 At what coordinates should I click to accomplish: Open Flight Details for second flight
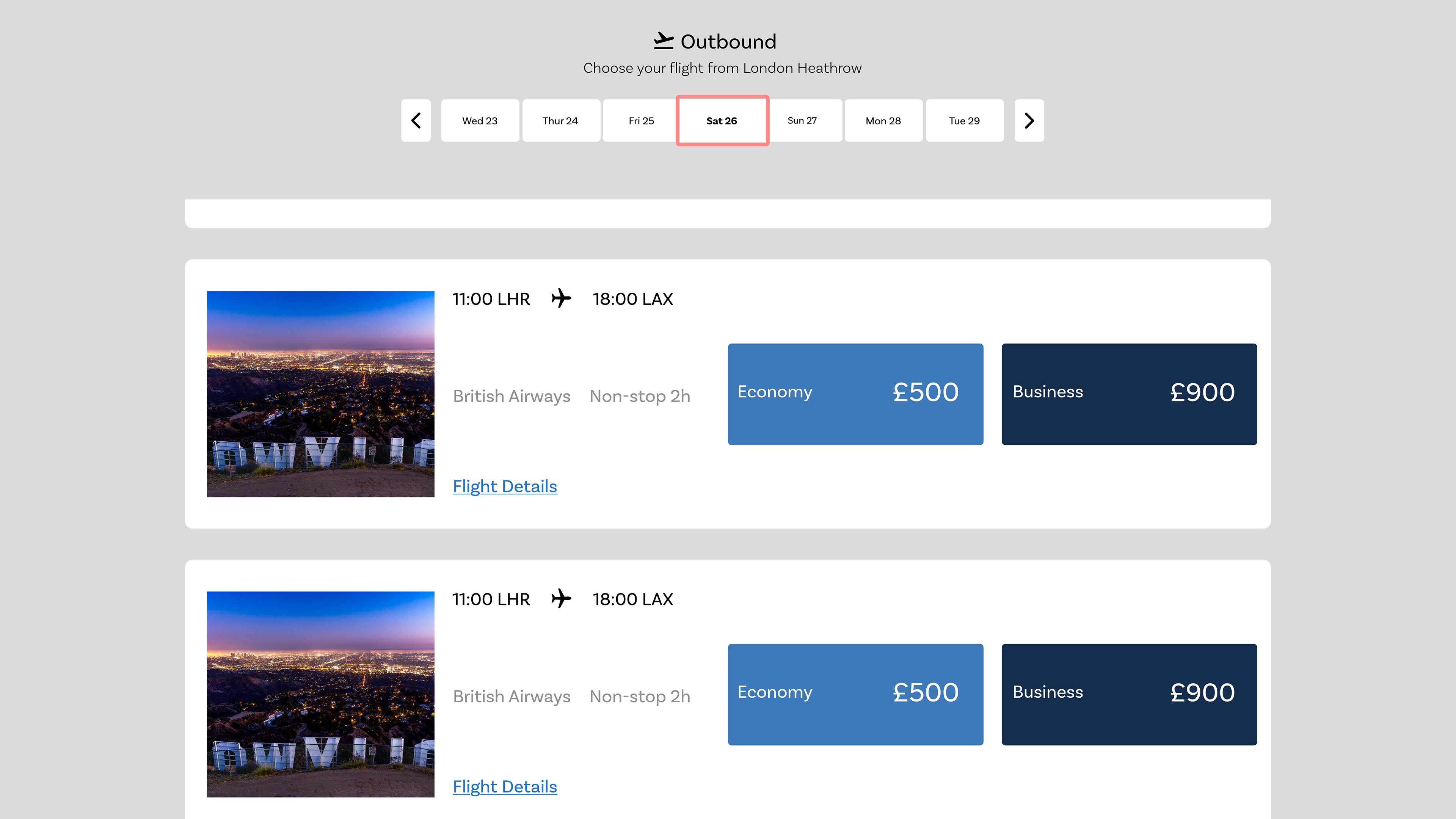pyautogui.click(x=505, y=786)
